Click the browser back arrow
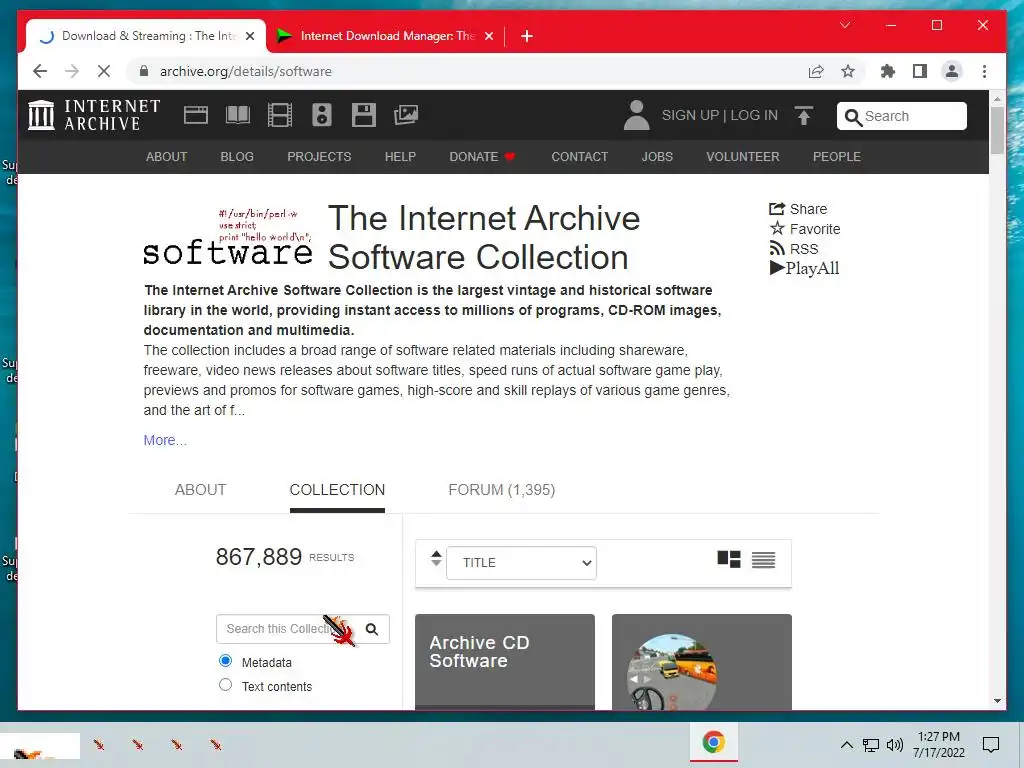Screen dimensions: 1024x768 pyautogui.click(x=40, y=71)
